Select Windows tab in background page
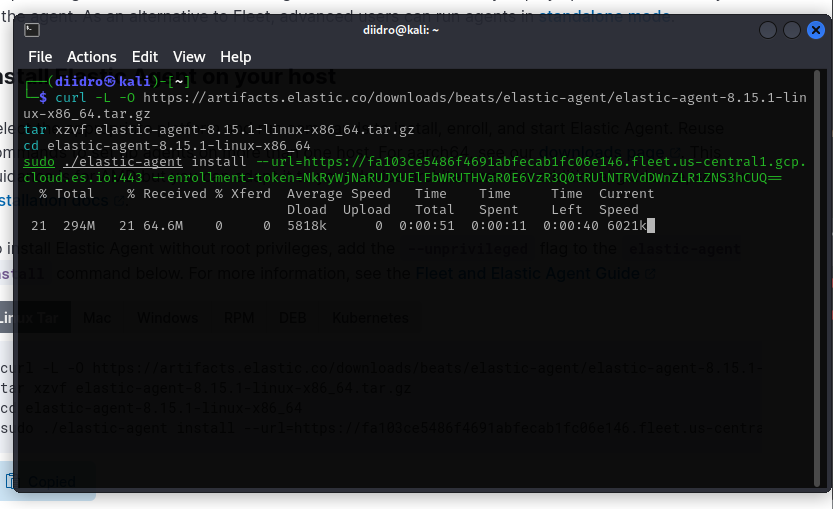 coord(167,318)
